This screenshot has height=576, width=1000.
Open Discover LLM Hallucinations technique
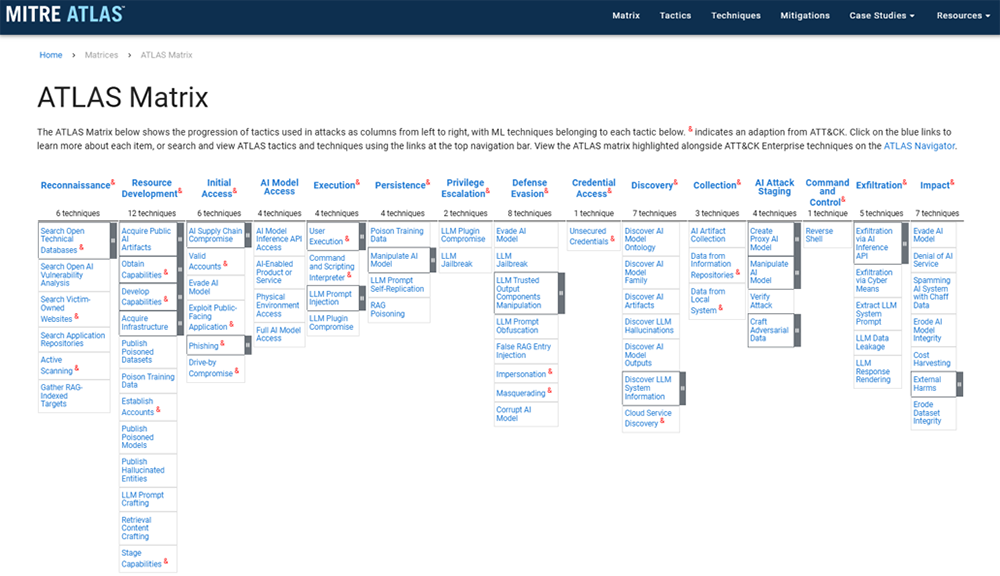point(649,326)
